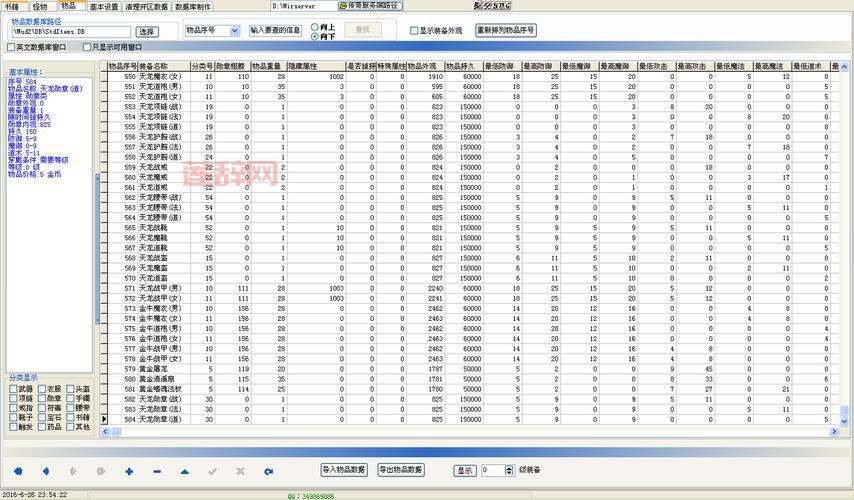The image size is (854, 500).
Task: Click the edit record triangle icon
Action: (185, 470)
